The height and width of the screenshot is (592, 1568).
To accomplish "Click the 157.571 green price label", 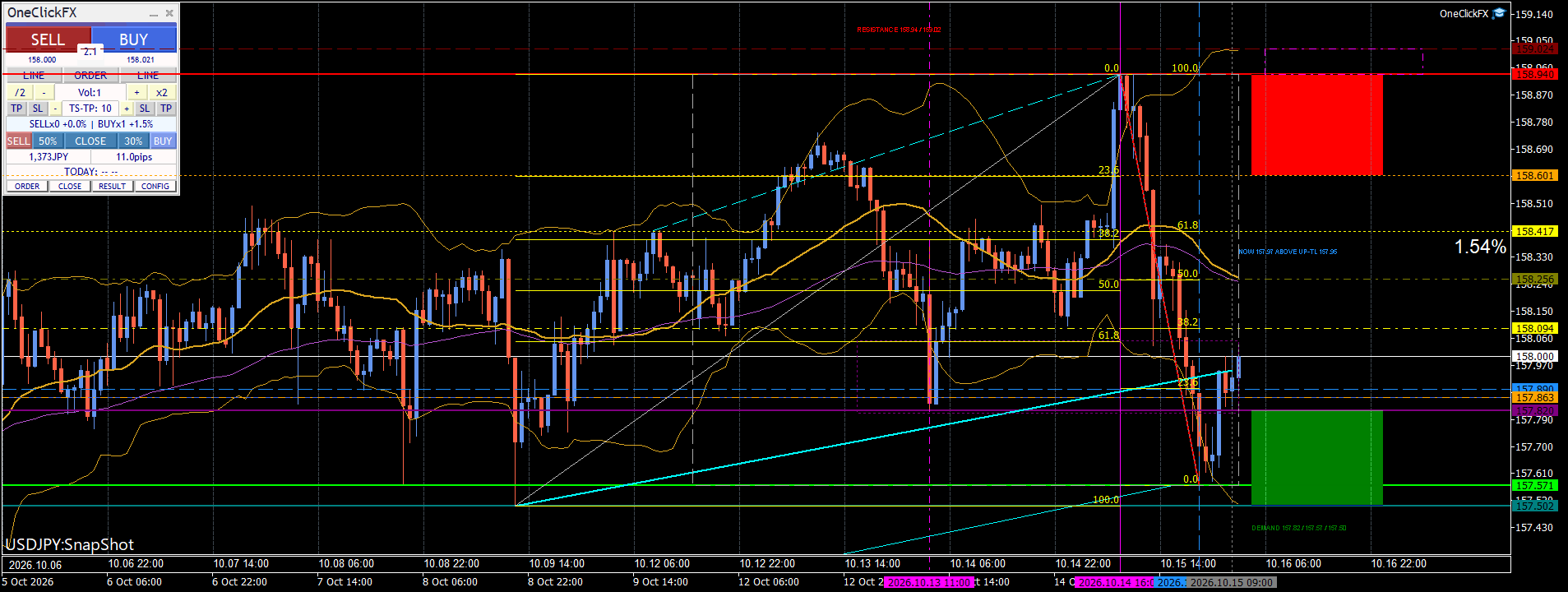I will pyautogui.click(x=1534, y=485).
